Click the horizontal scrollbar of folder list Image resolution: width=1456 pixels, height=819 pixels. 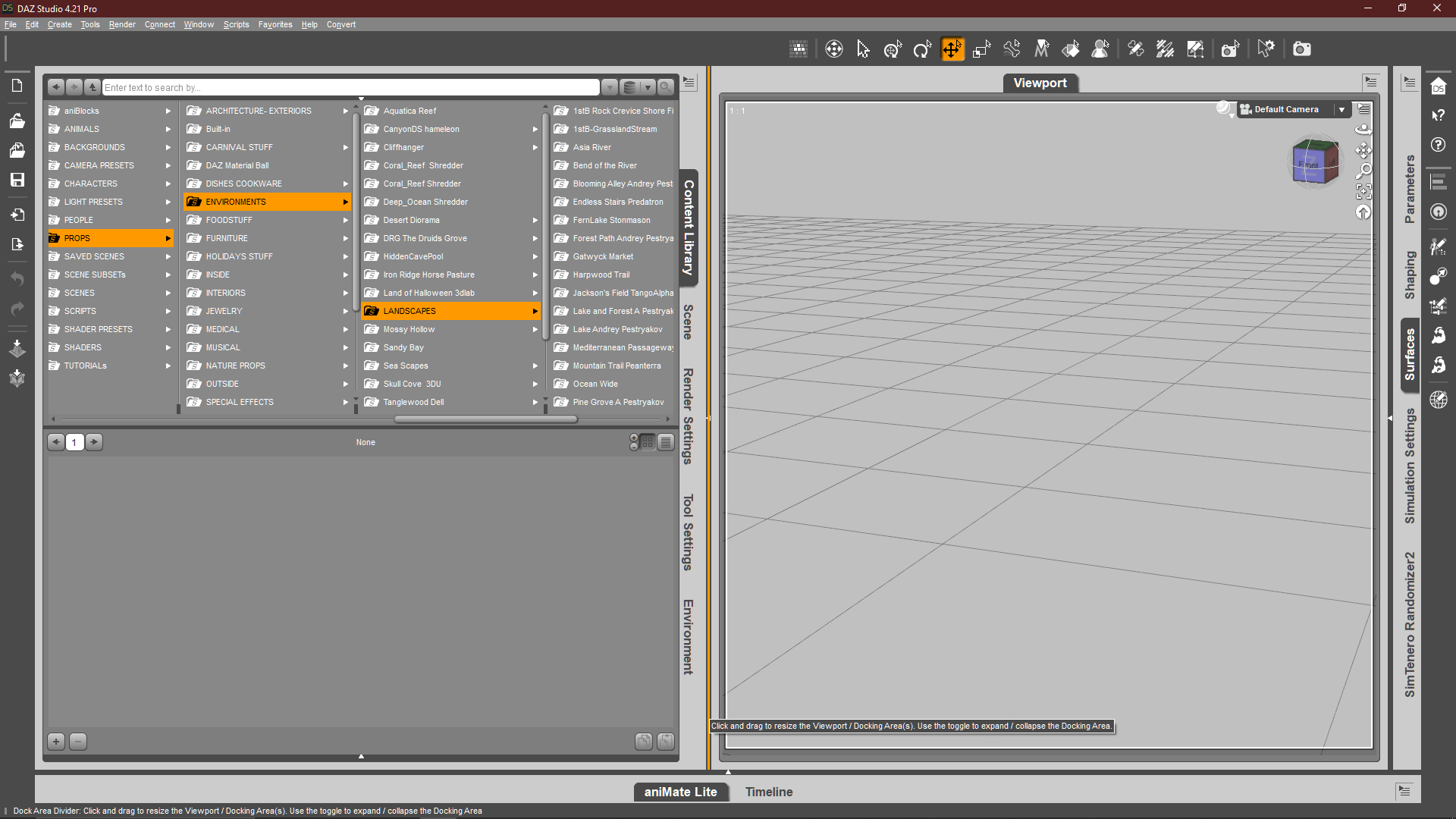tap(485, 419)
